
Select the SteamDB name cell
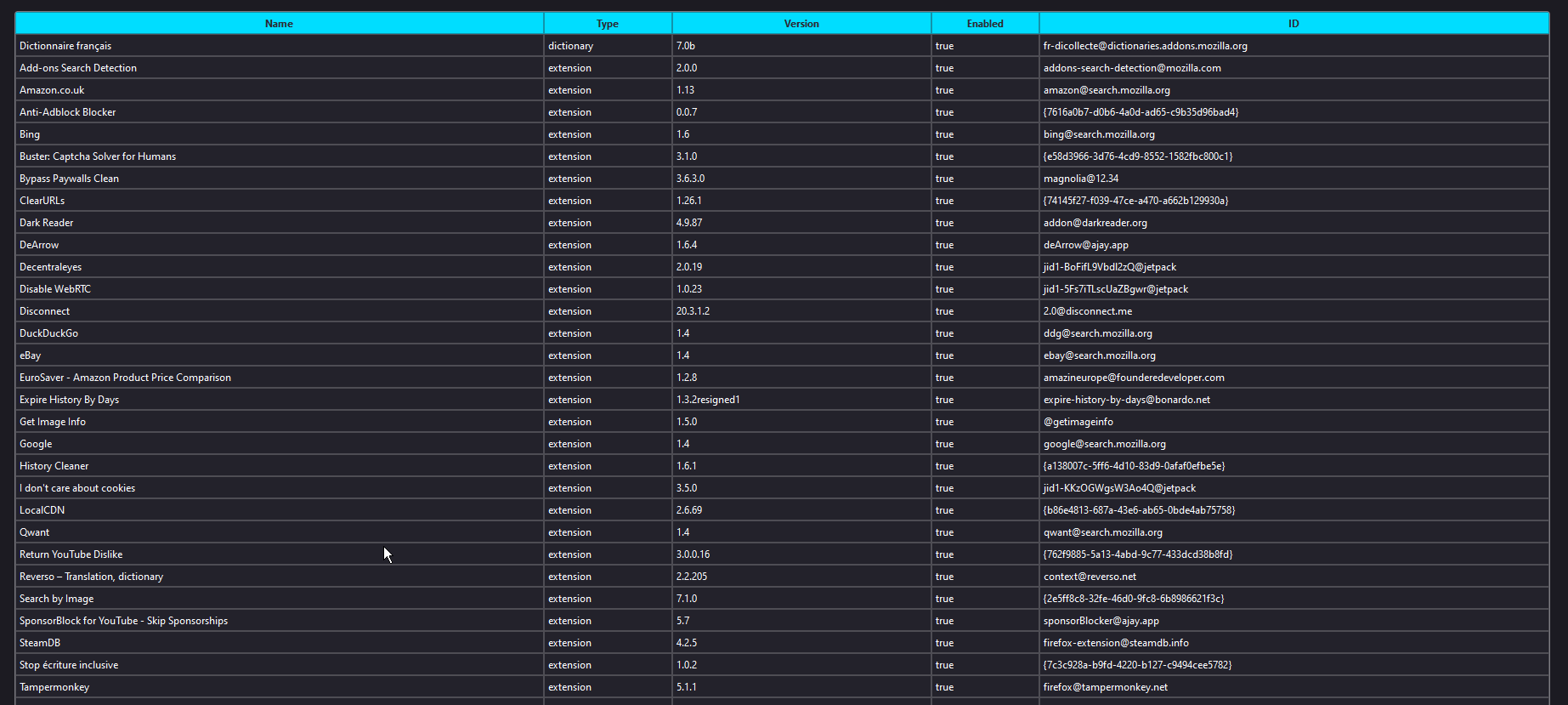tap(279, 643)
